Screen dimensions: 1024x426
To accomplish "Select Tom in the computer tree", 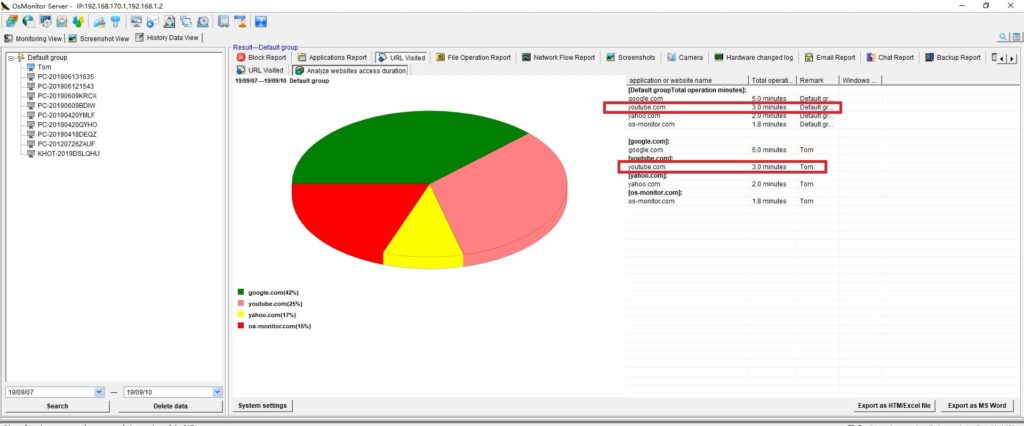I will (x=44, y=67).
